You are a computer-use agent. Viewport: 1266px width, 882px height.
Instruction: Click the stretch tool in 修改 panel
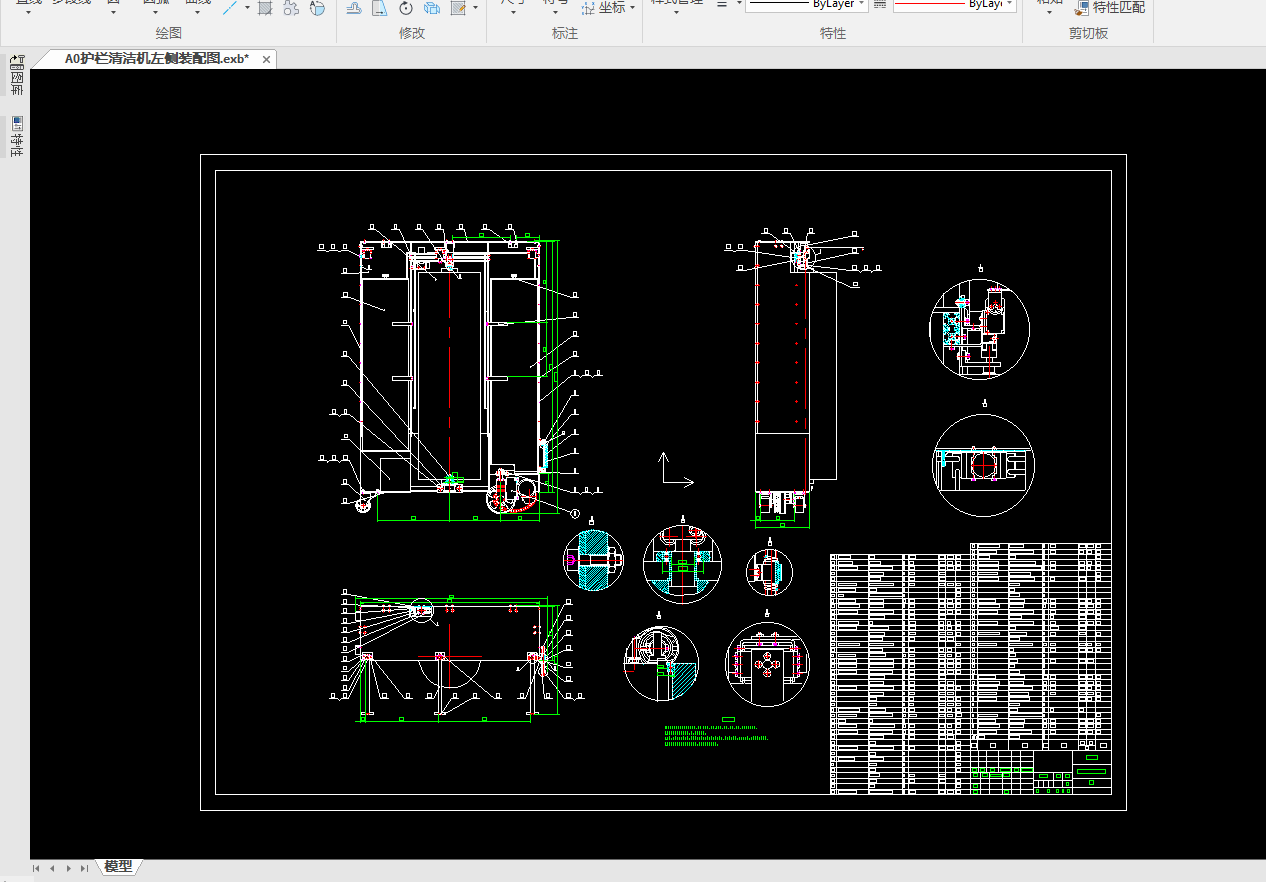click(380, 8)
